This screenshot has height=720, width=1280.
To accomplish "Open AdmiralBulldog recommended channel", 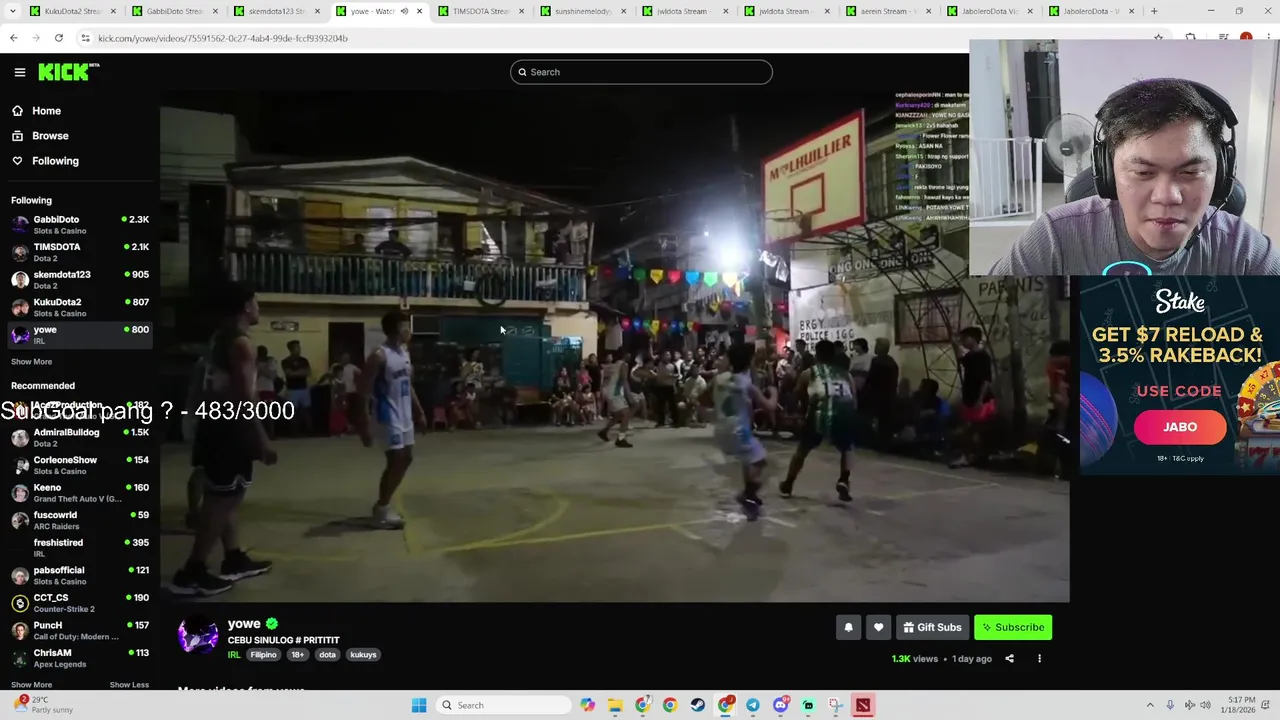I will coord(80,437).
